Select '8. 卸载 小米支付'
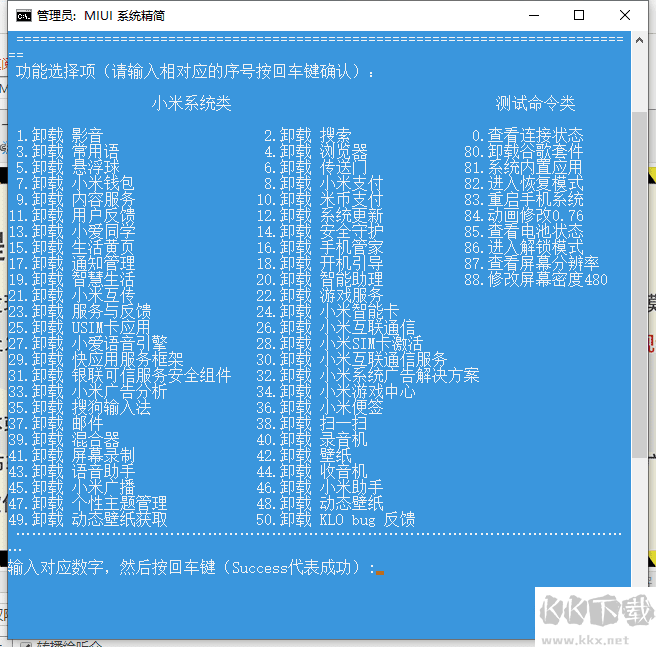The height and width of the screenshot is (647, 656). 323,183
